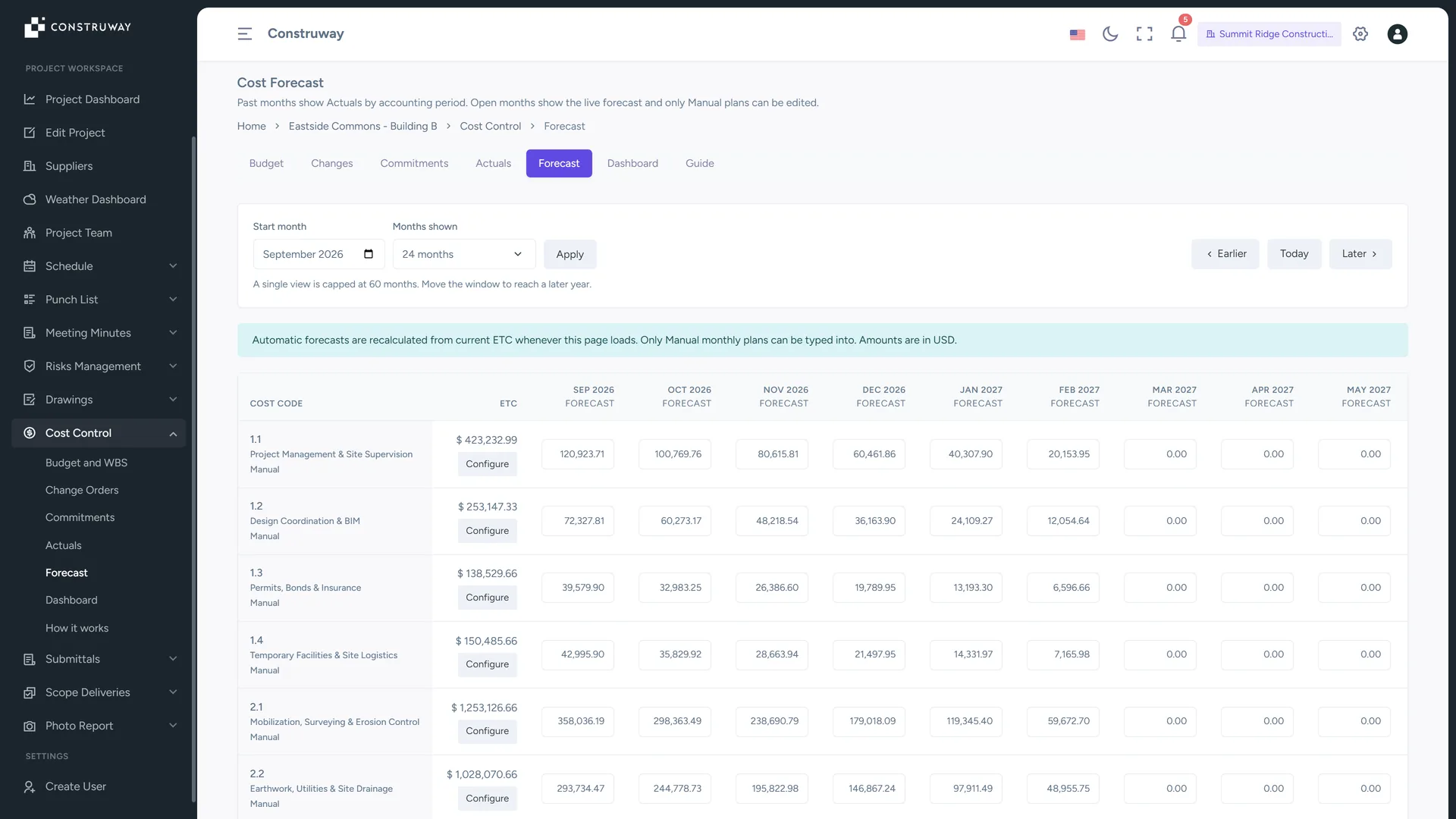Viewport: 1456px width, 819px height.
Task: Switch to the Budget tab
Action: click(x=266, y=163)
